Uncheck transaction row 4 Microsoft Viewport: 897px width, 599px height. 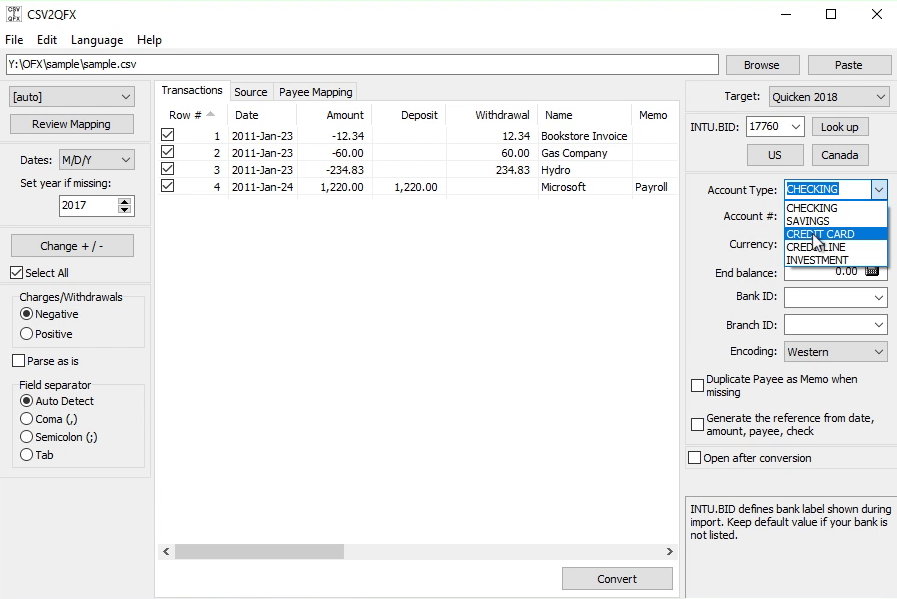coord(168,187)
